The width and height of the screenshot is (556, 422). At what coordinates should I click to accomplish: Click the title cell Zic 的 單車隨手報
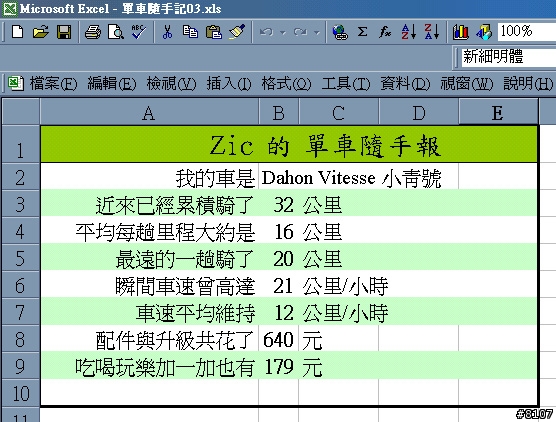[x=289, y=145]
